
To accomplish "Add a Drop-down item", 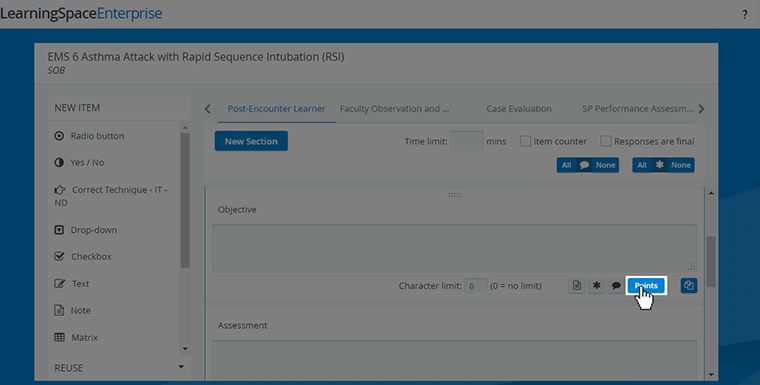I will click(x=86, y=230).
